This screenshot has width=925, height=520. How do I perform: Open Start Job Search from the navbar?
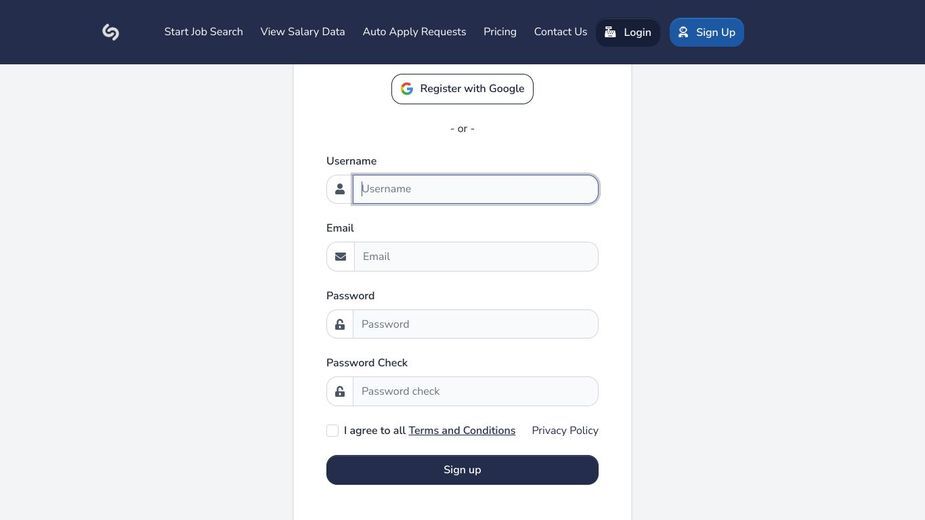point(204,32)
